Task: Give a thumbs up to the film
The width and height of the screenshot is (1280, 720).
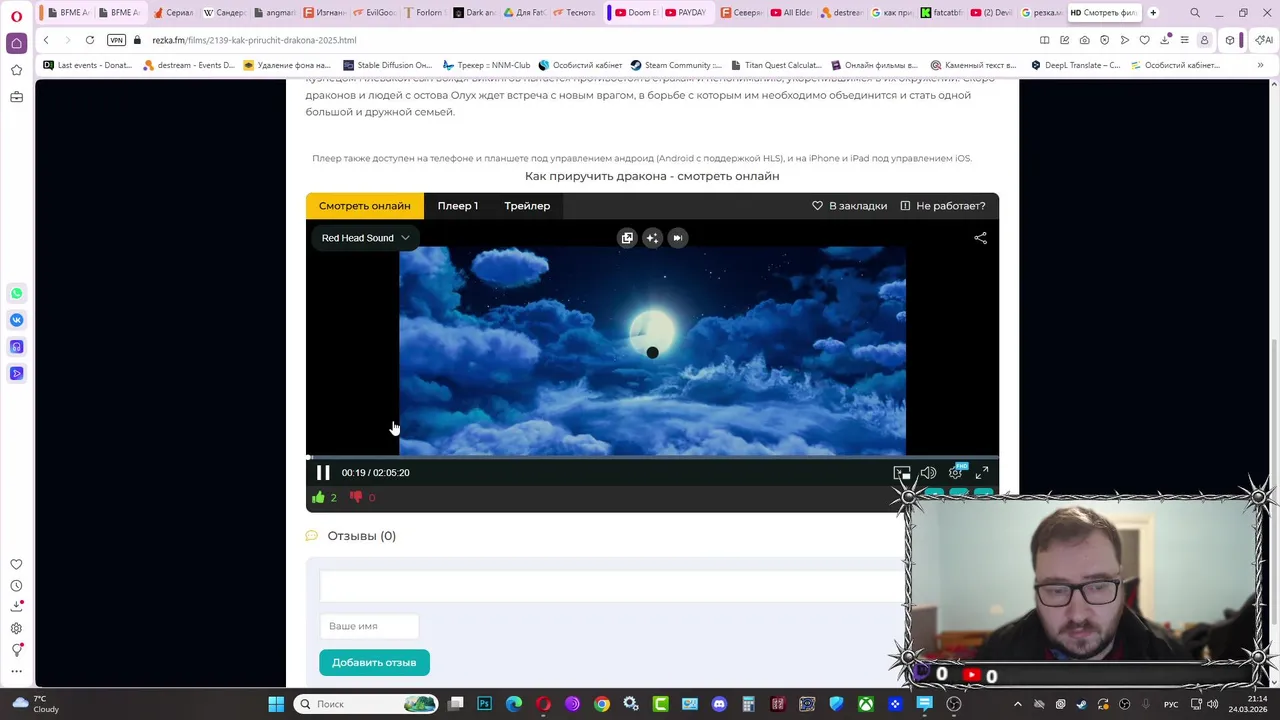Action: click(x=319, y=497)
